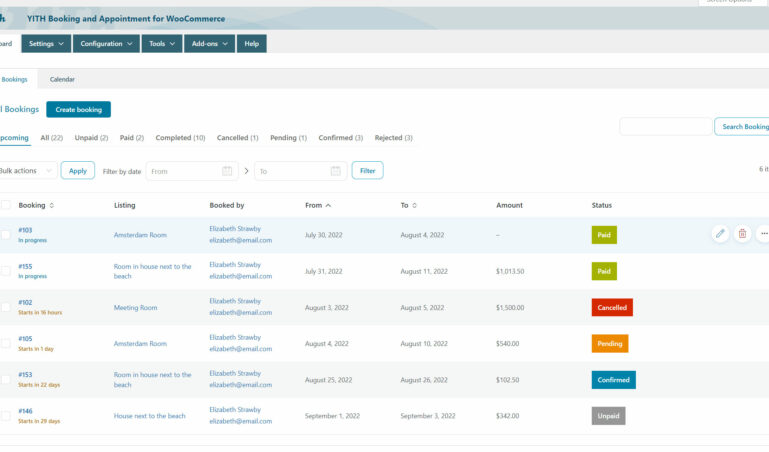769x452 pixels.
Task: Click the Status column header
Action: pyautogui.click(x=602, y=205)
